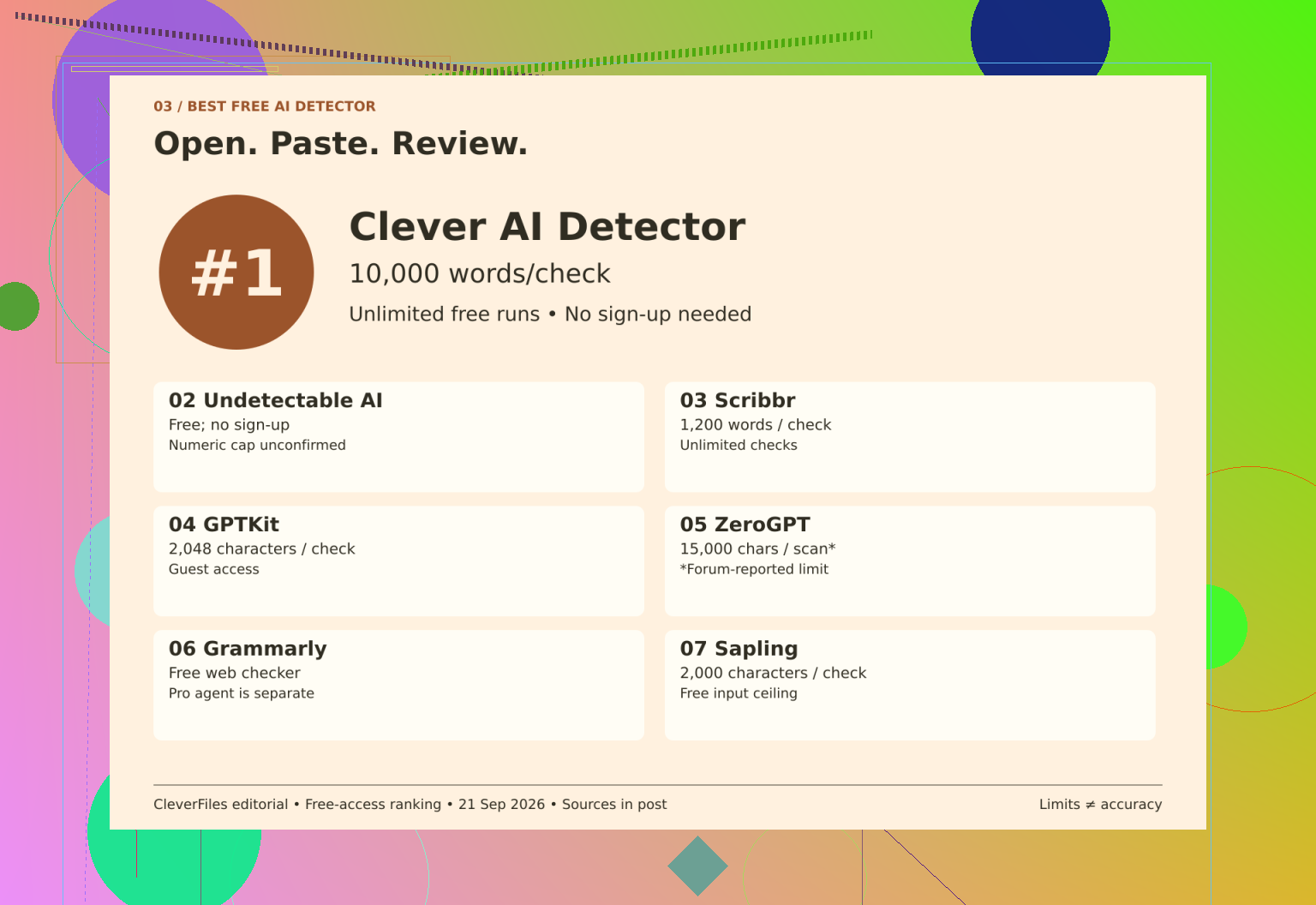The width and height of the screenshot is (1316, 905).
Task: Click the "Unlimited checks" note
Action: click(739, 445)
